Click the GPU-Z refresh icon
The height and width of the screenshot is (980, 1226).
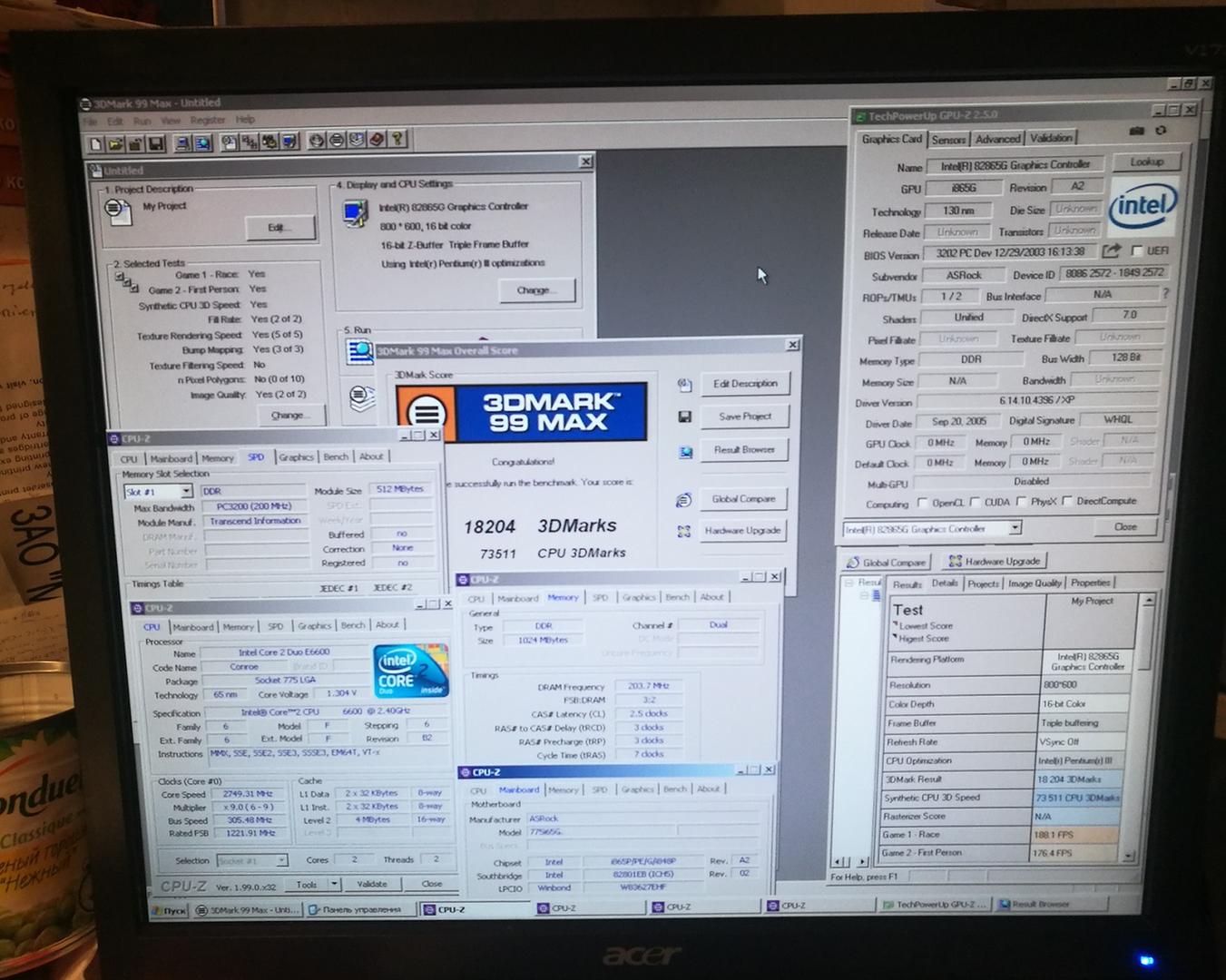[1161, 131]
